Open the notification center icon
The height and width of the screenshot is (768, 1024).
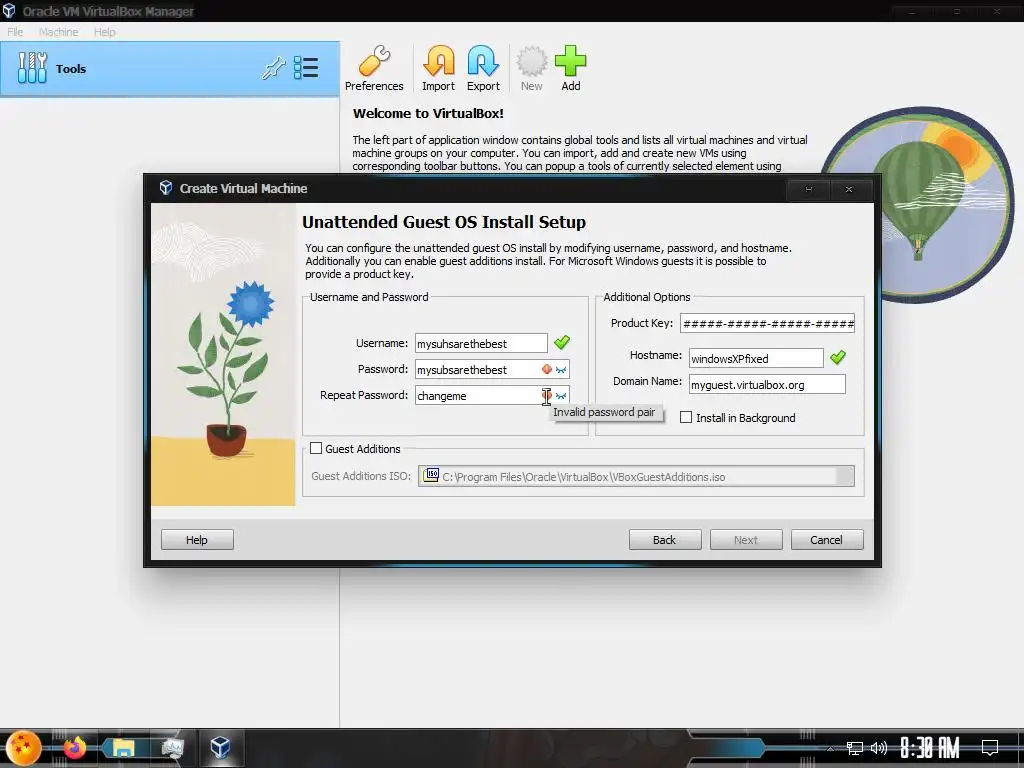tap(990, 747)
